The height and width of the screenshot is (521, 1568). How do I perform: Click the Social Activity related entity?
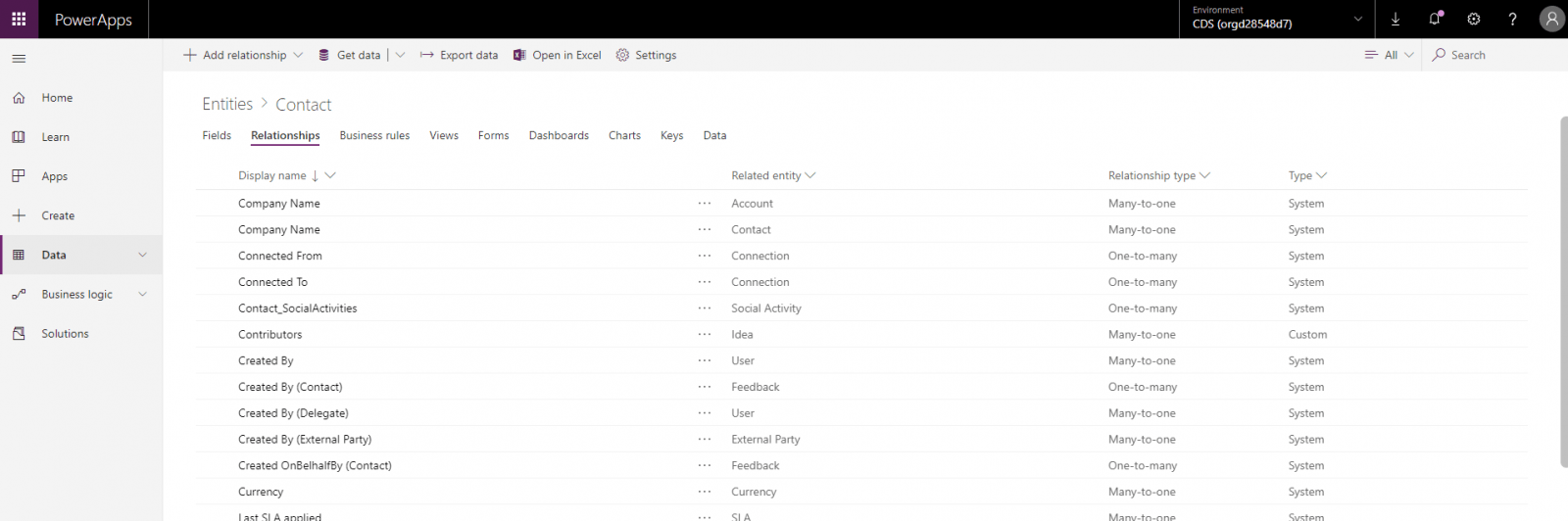tap(766, 308)
